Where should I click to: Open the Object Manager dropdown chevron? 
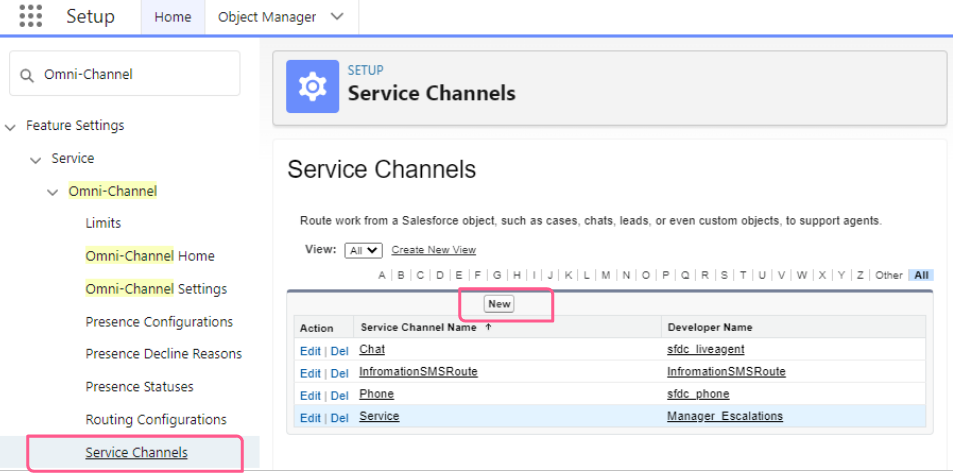tap(337, 17)
